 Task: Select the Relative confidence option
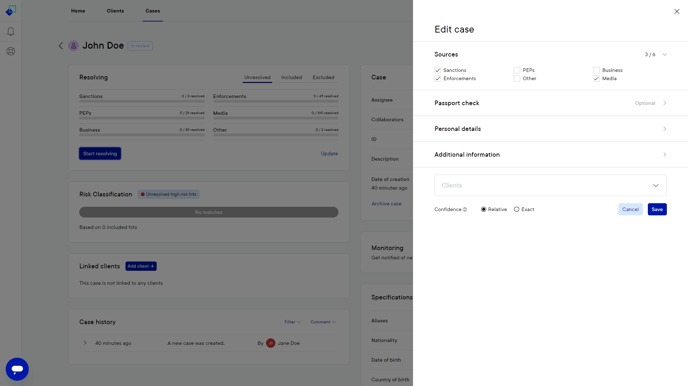(x=484, y=210)
